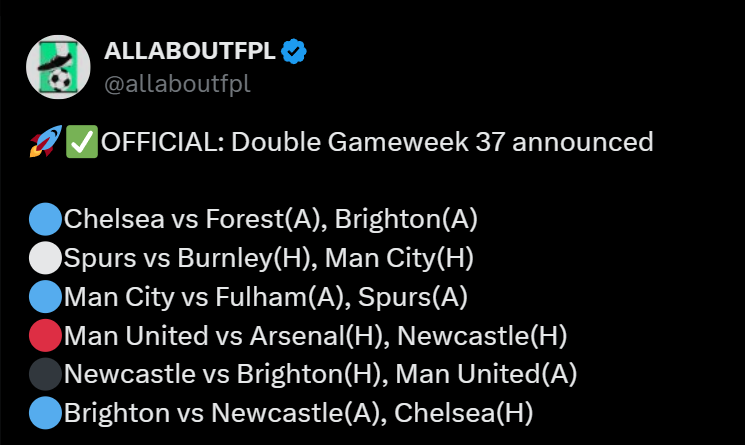745x445 pixels.
Task: Click the rocket emoji in the tweet
Action: [45, 142]
